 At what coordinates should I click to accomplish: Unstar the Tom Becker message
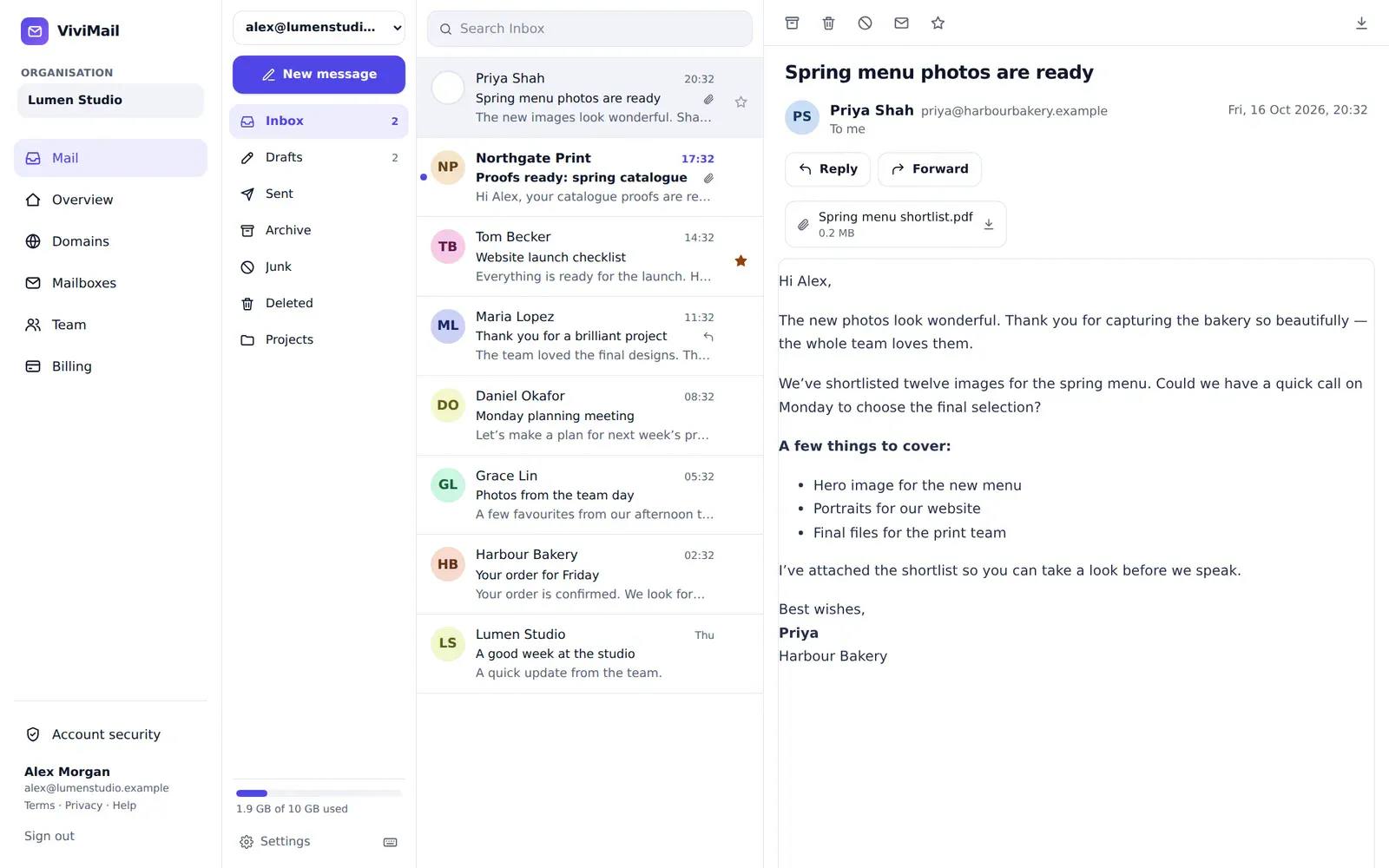[741, 260]
